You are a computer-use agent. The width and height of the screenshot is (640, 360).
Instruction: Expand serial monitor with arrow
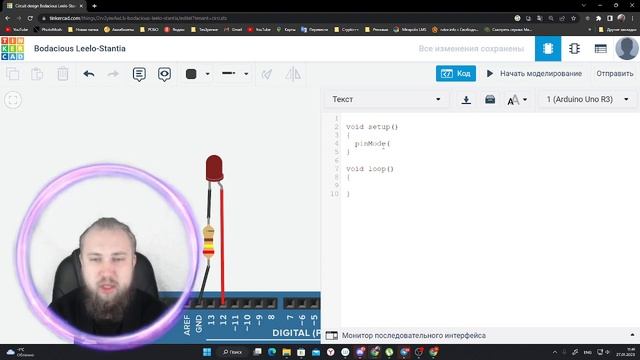632,335
